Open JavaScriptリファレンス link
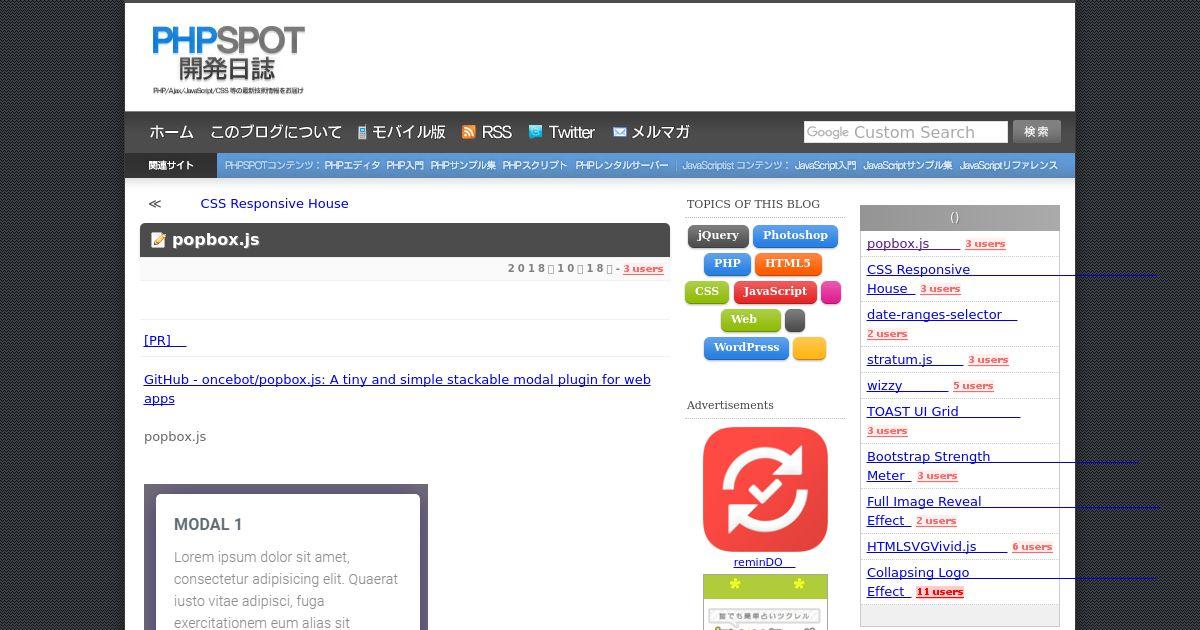Screen dimensions: 1200x630 pyautogui.click(x=1008, y=166)
